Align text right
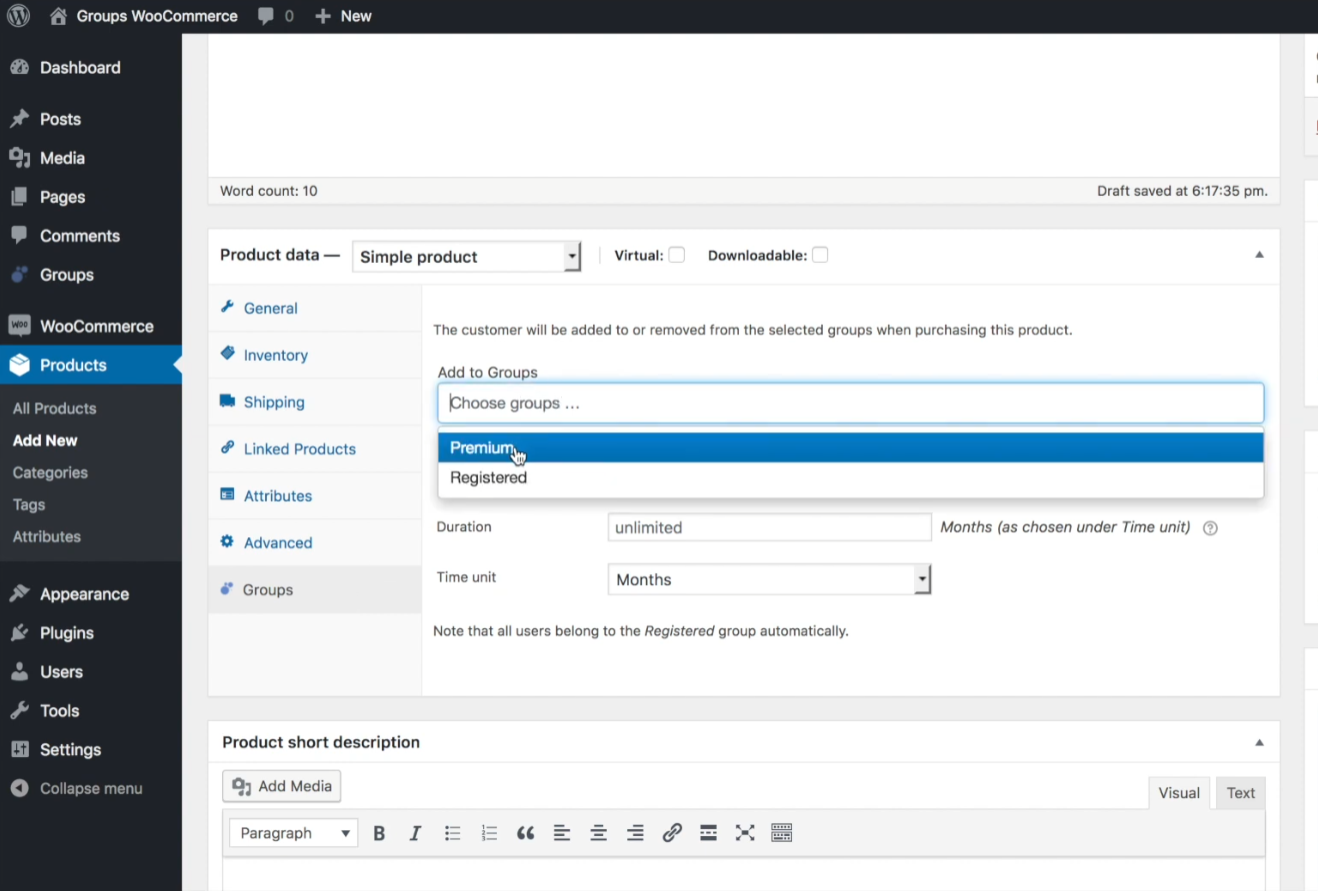 tap(635, 833)
